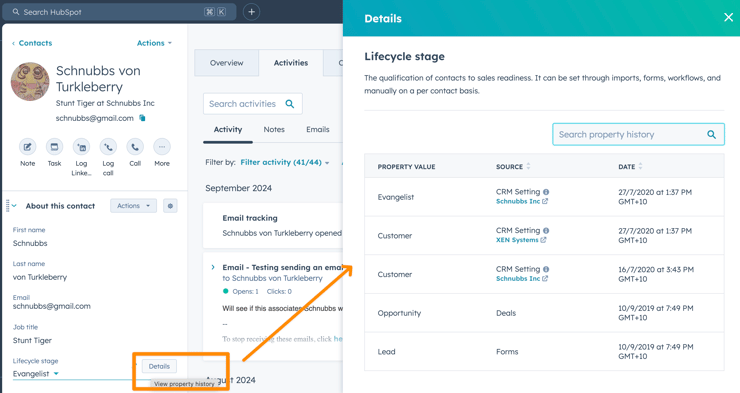Viewport: 740px width, 393px height.
Task: Click the plus button in top bar
Action: point(252,12)
